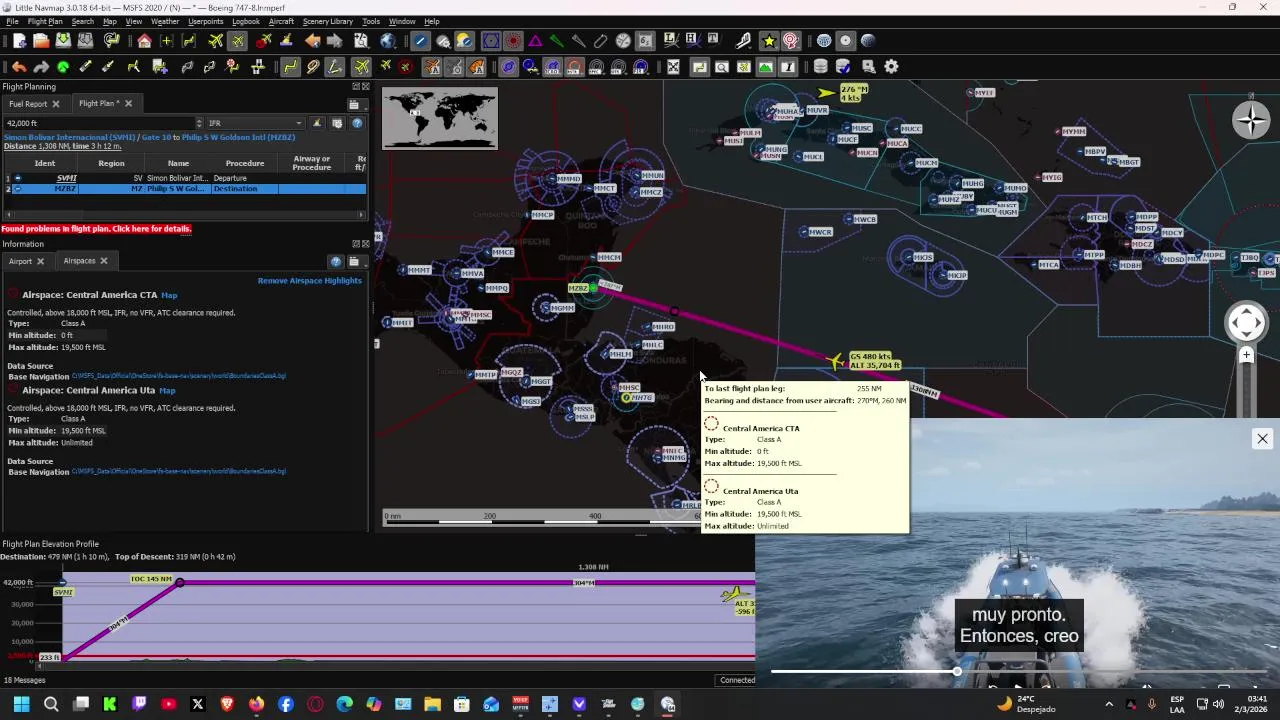Toggle the show user aircraft button
Screen dimensions: 1280x720
click(361, 67)
